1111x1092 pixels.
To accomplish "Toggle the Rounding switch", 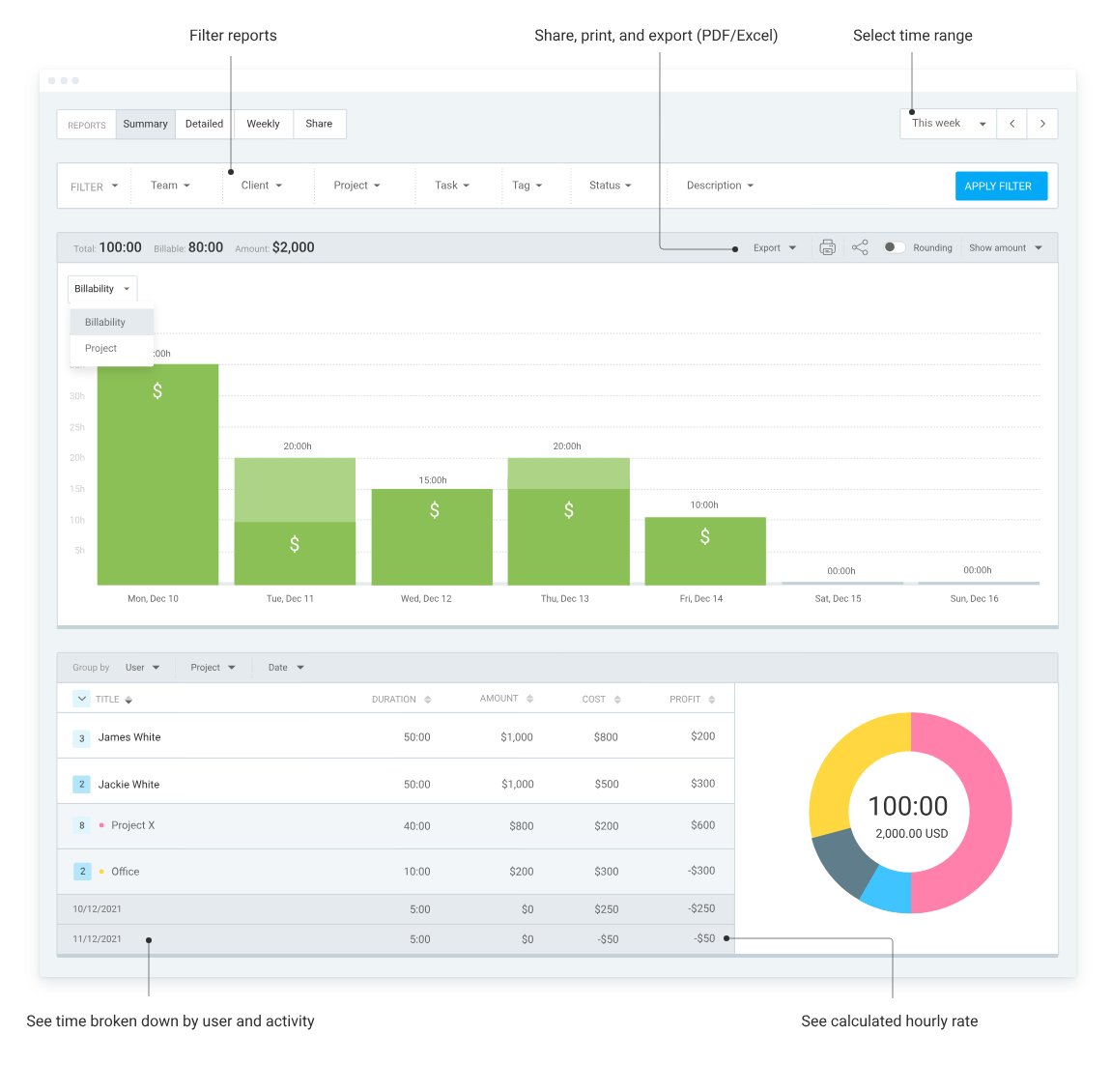I will (x=893, y=247).
